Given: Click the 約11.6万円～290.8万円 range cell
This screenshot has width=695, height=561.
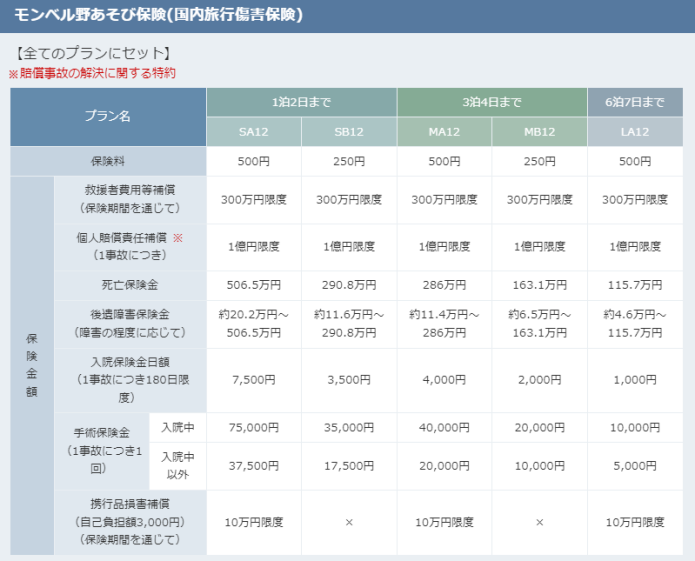Looking at the screenshot, I should click(349, 324).
